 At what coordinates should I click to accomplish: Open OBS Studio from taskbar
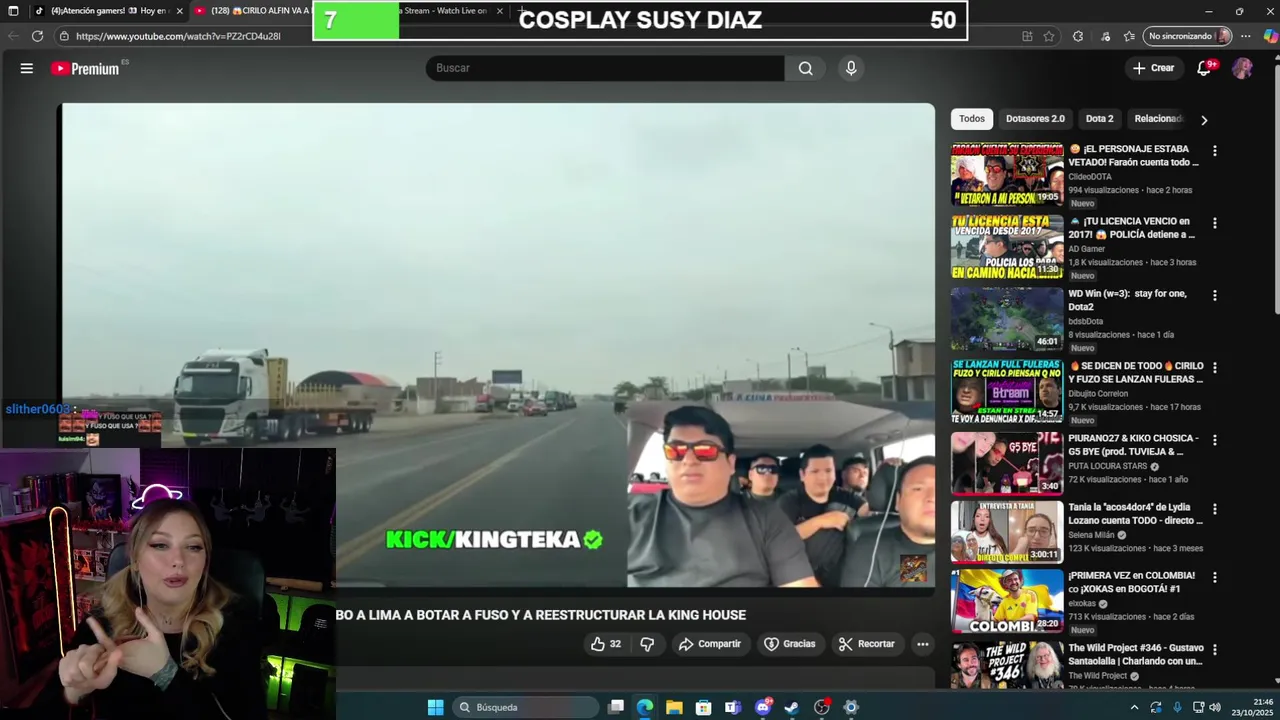coord(822,707)
